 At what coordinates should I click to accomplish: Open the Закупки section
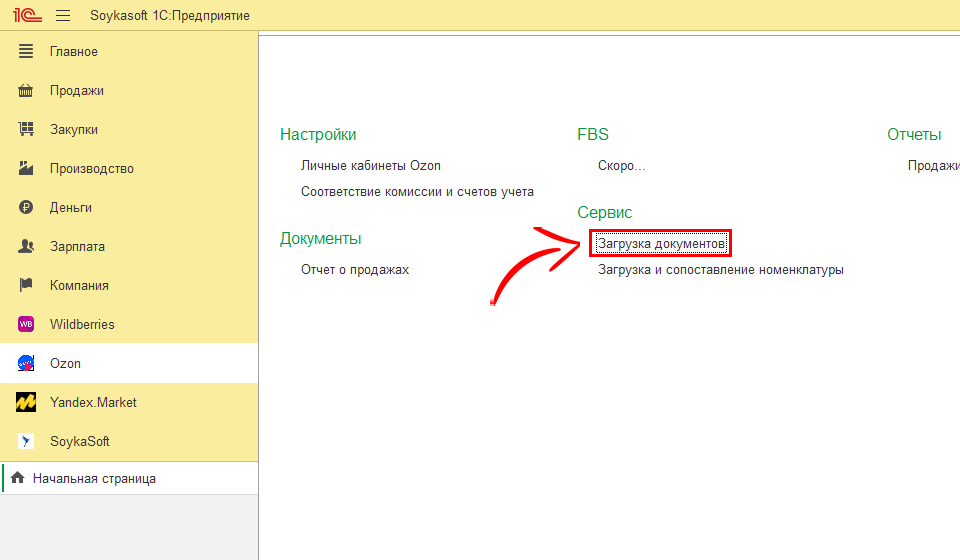tap(129, 129)
